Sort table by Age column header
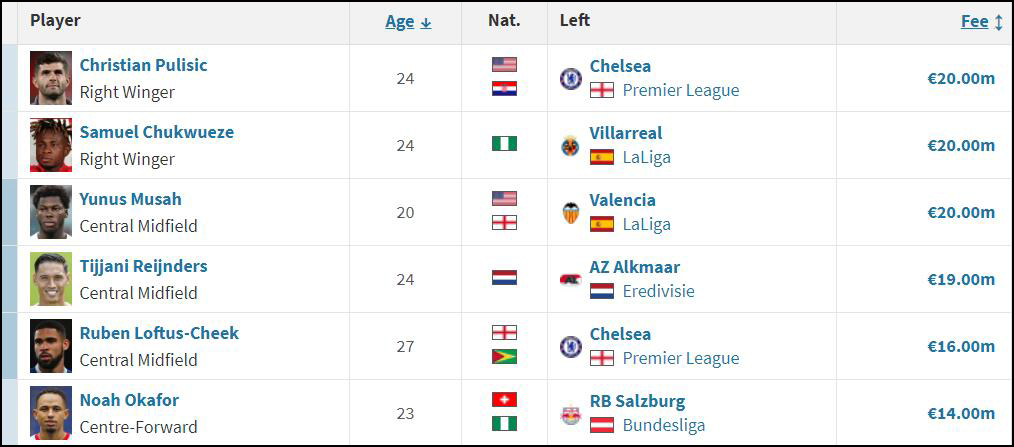Screen dimensions: 1014x447 (x=400, y=21)
